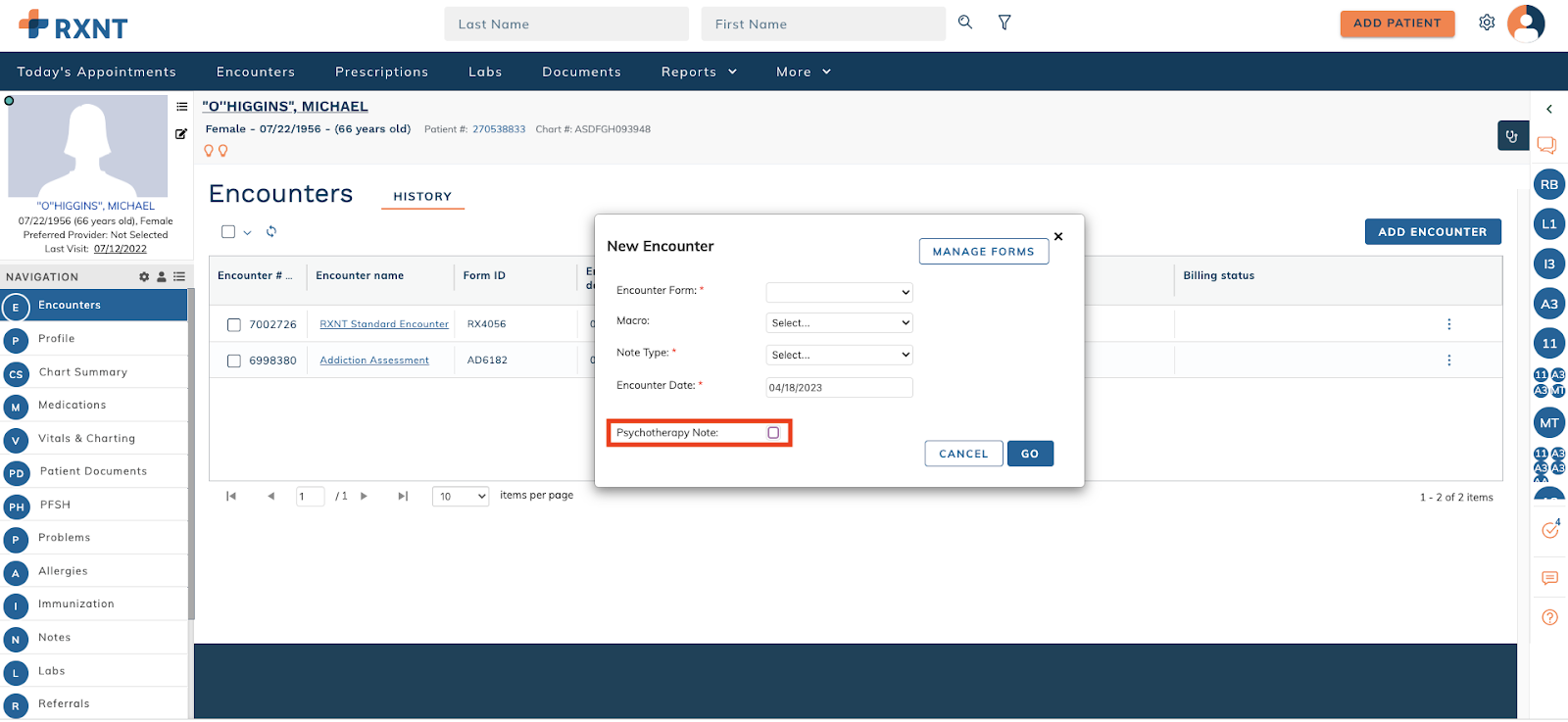Viewport: 1568px width, 722px height.
Task: Click the help question mark icon
Action: click(1549, 617)
